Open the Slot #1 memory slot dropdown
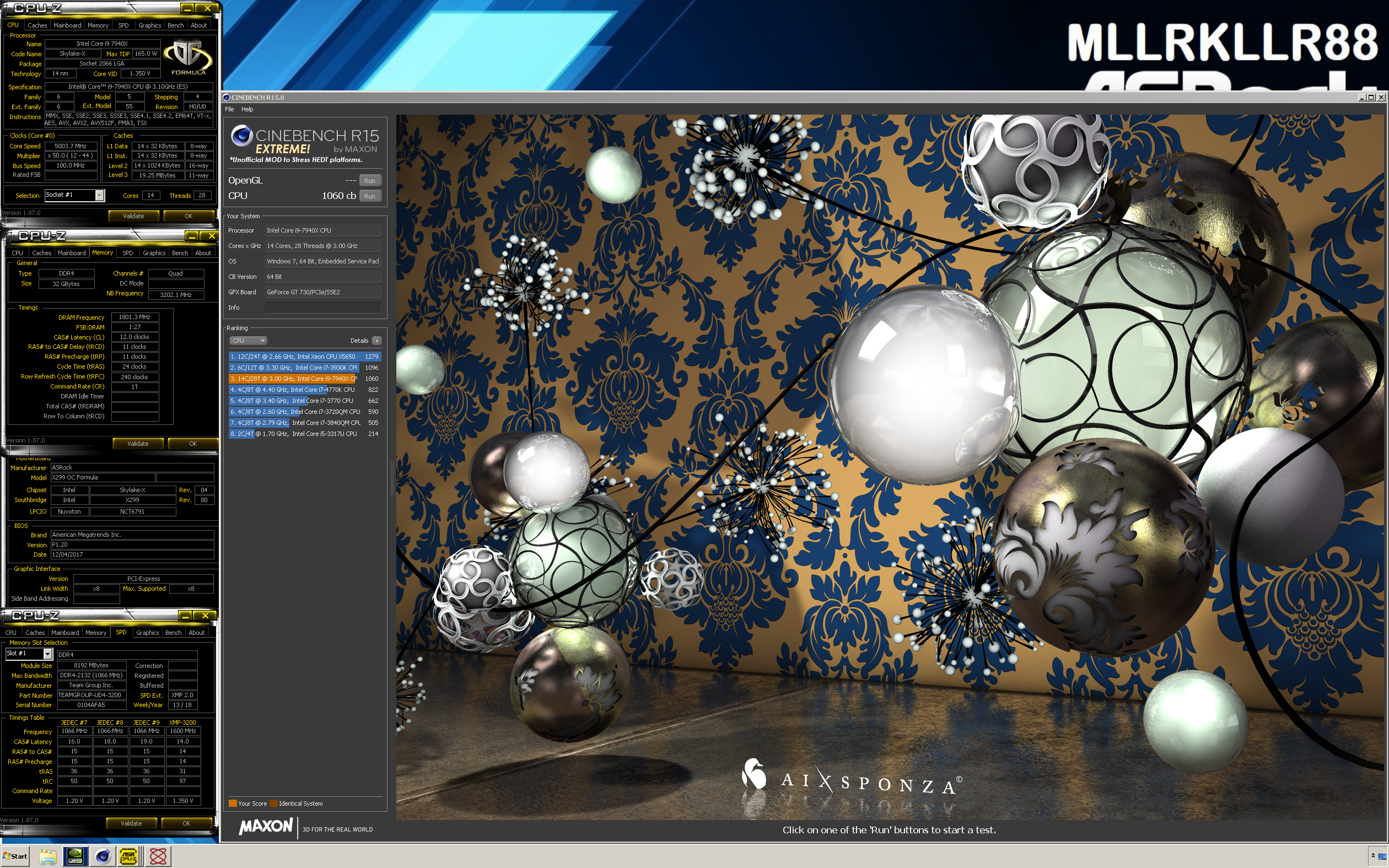 tap(47, 654)
